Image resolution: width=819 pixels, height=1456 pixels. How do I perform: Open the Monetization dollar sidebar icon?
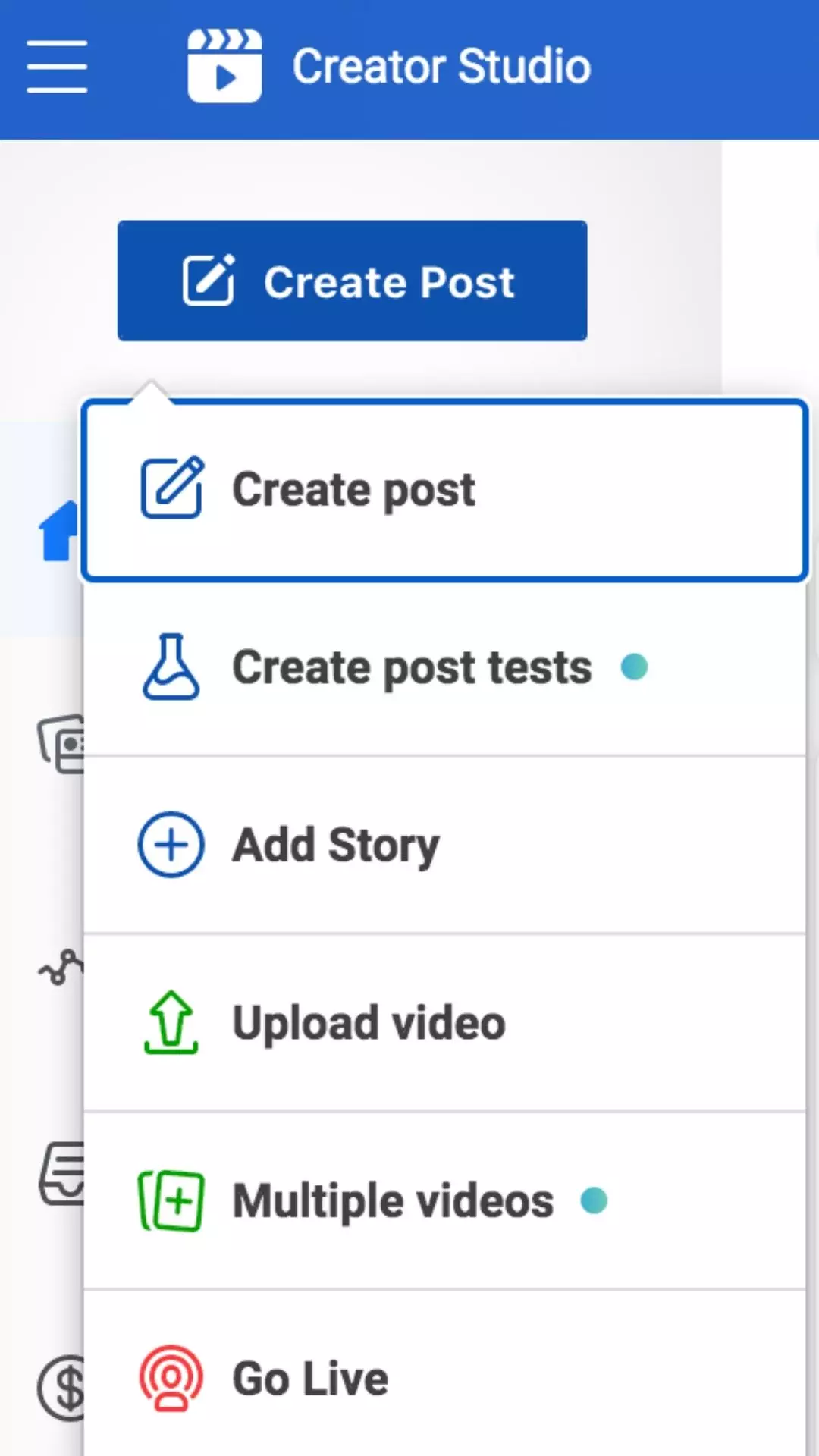point(61,1389)
